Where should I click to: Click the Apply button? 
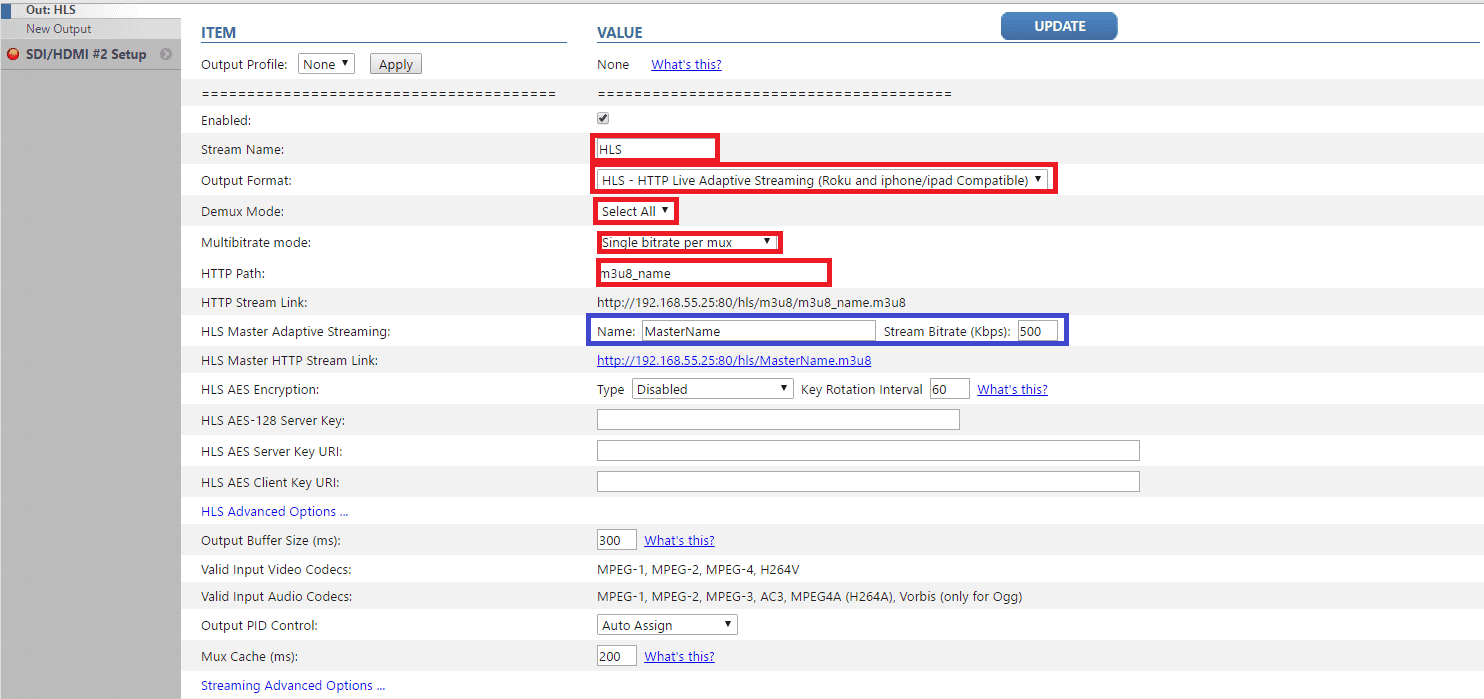396,64
